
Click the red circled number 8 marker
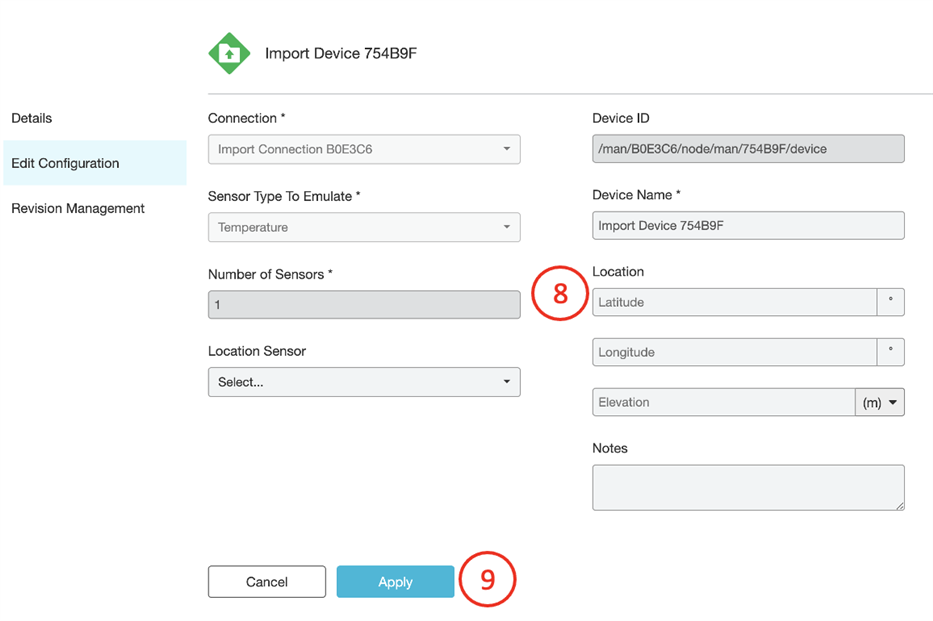[x=560, y=293]
